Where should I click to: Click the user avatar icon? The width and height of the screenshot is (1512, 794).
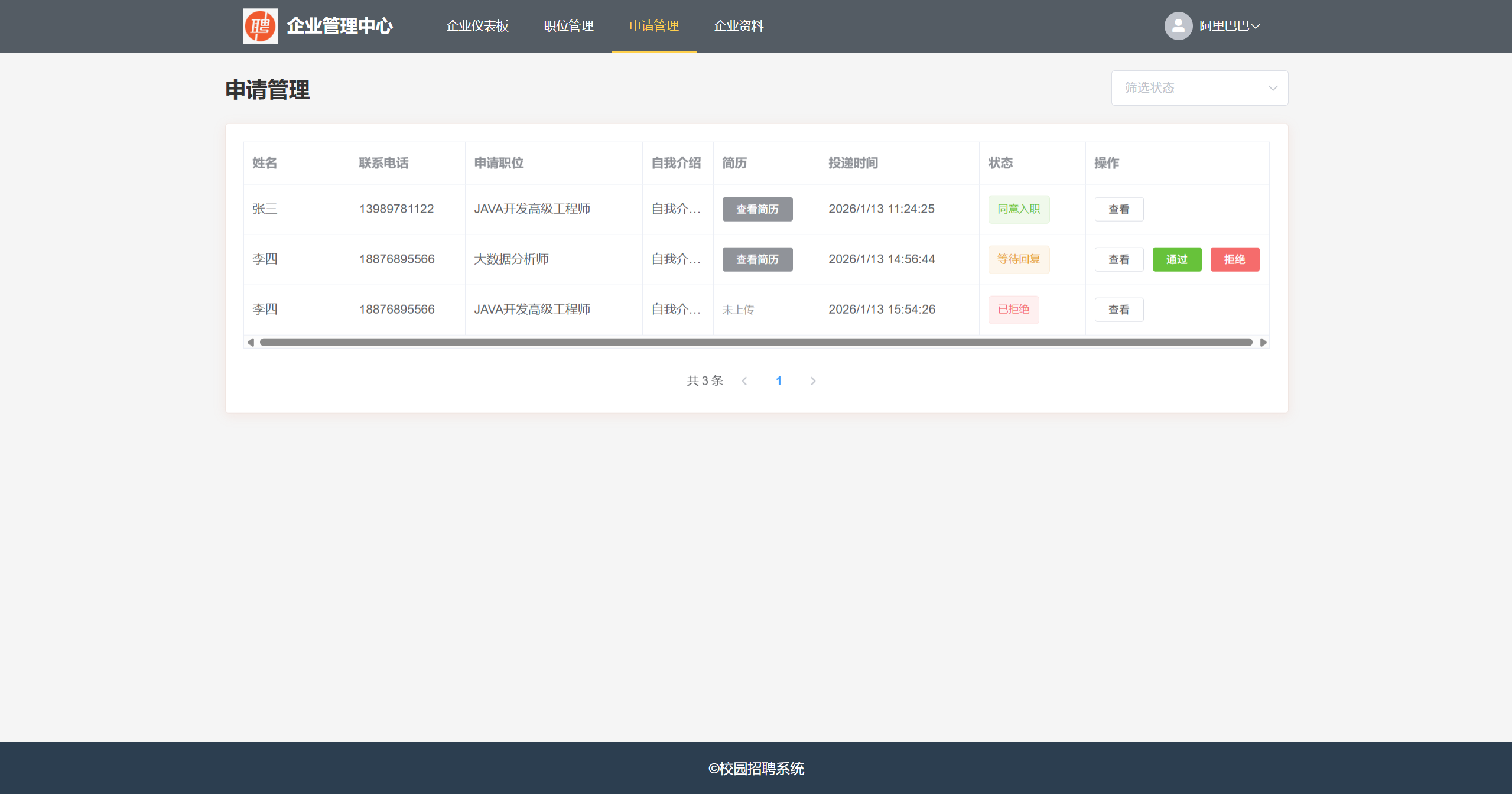tap(1178, 26)
